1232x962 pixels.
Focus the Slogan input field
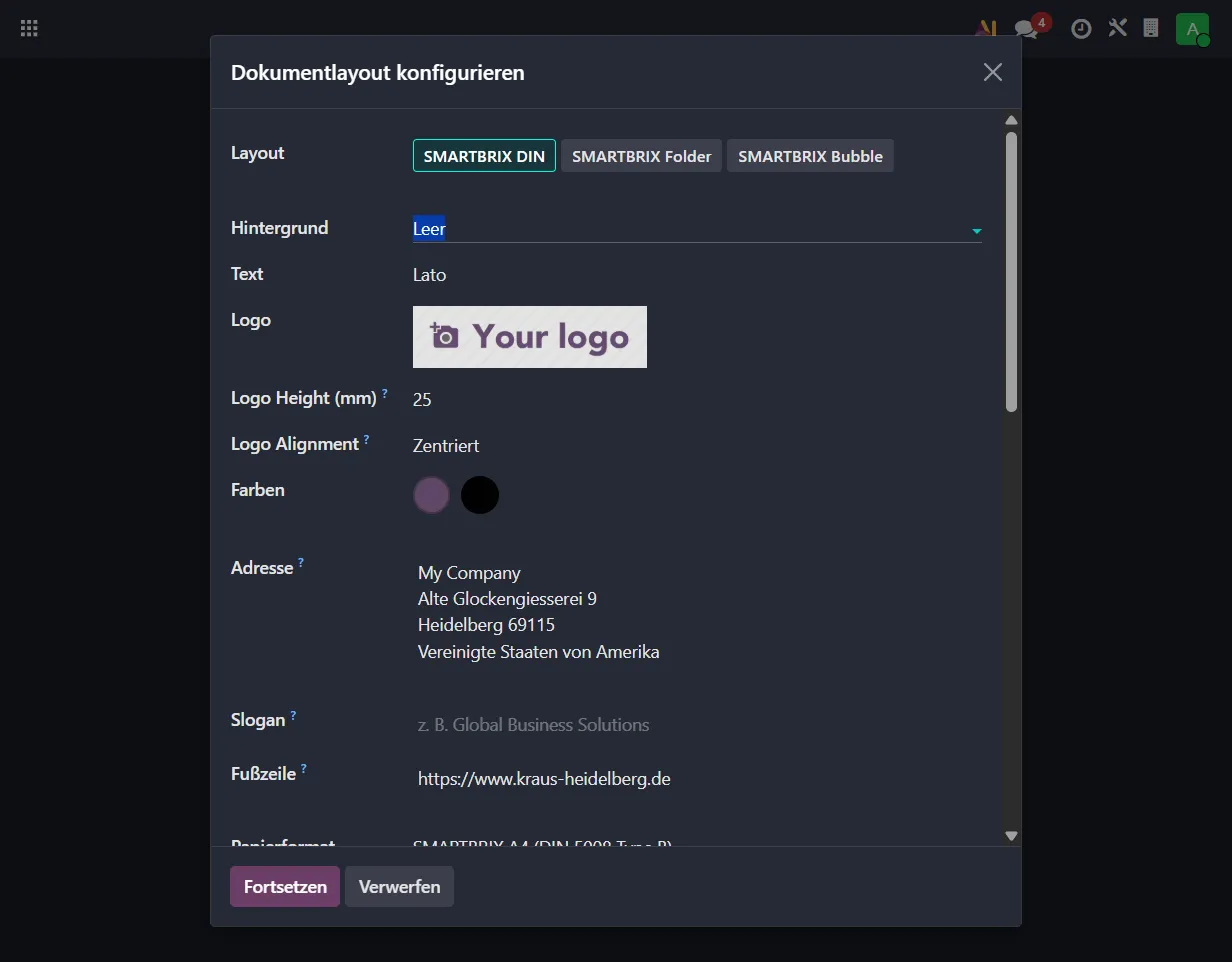697,725
